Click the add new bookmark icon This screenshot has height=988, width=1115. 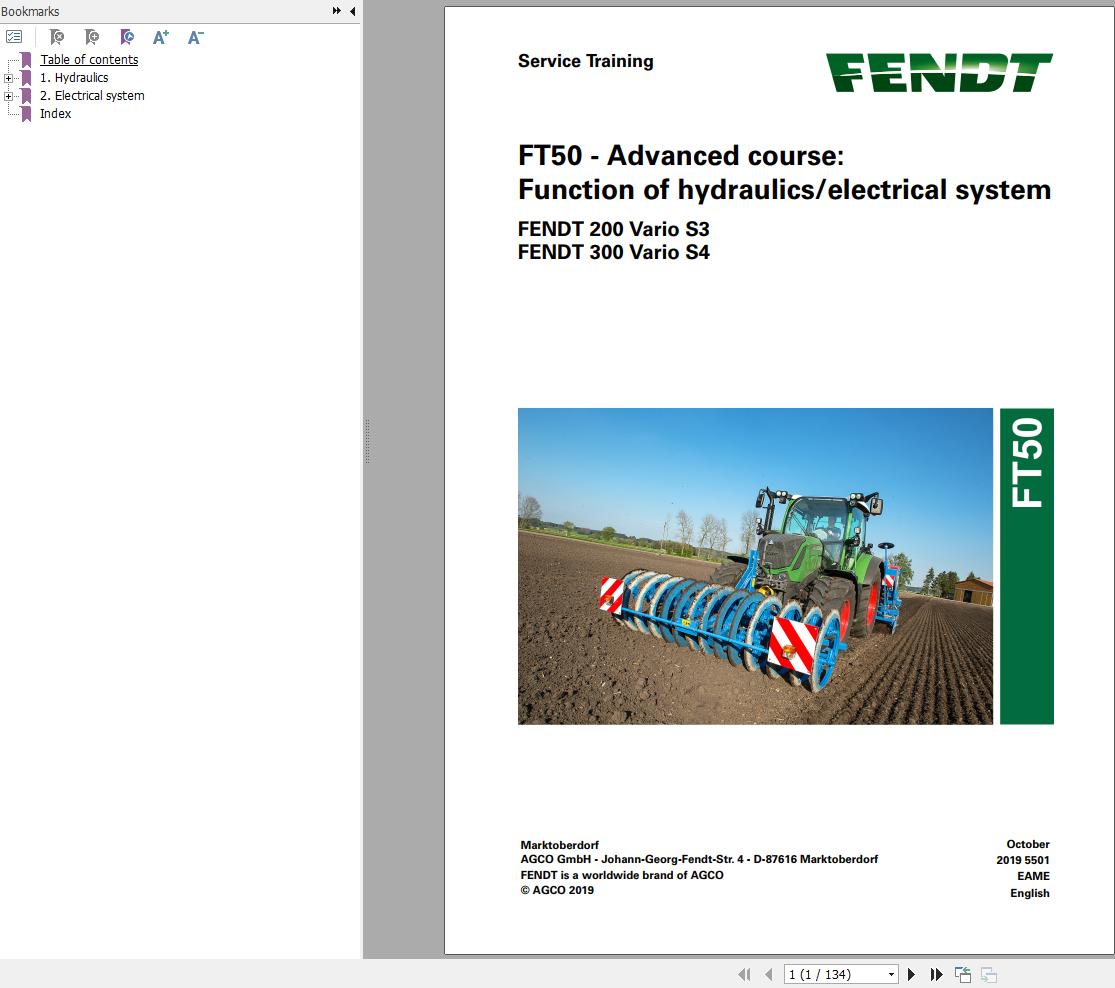click(x=92, y=37)
